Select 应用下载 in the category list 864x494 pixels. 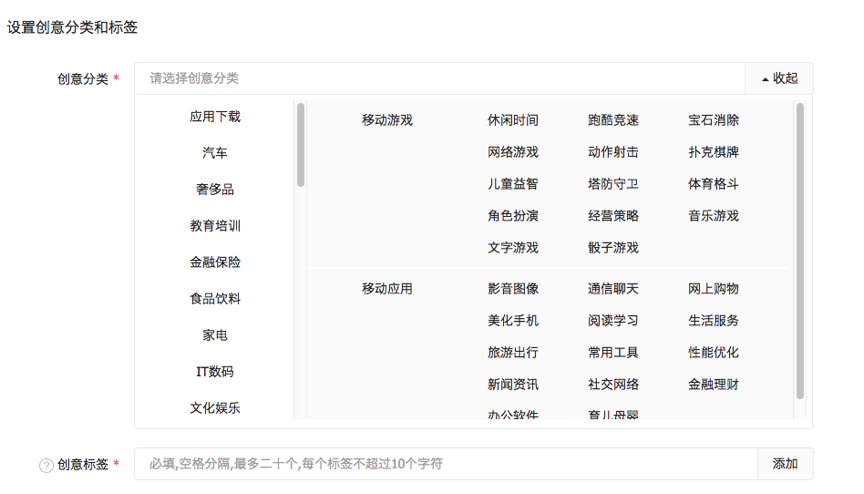215,117
